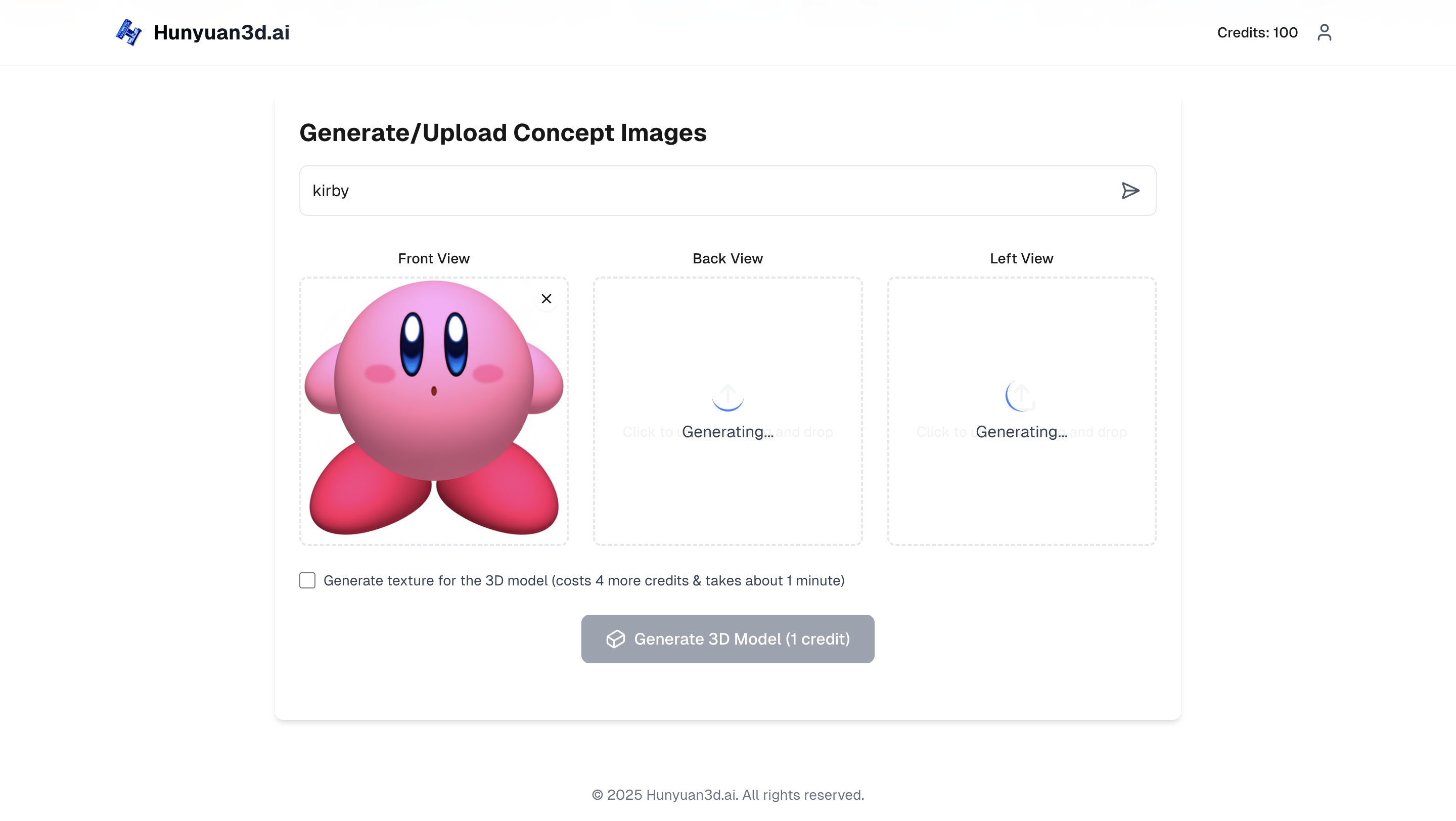
Task: Open the user profile icon
Action: click(1324, 32)
